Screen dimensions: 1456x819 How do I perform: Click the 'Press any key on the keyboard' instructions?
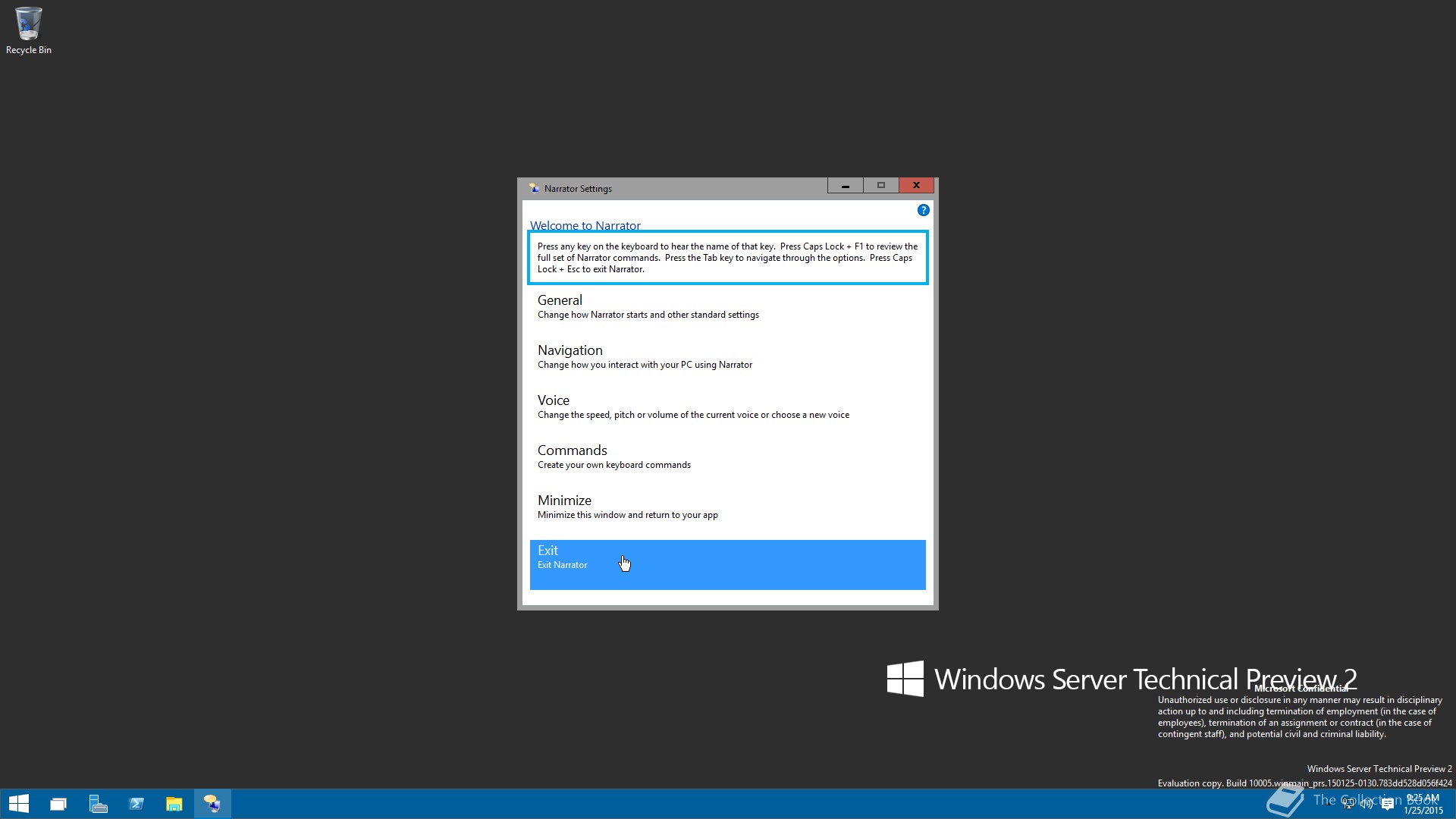pos(728,258)
